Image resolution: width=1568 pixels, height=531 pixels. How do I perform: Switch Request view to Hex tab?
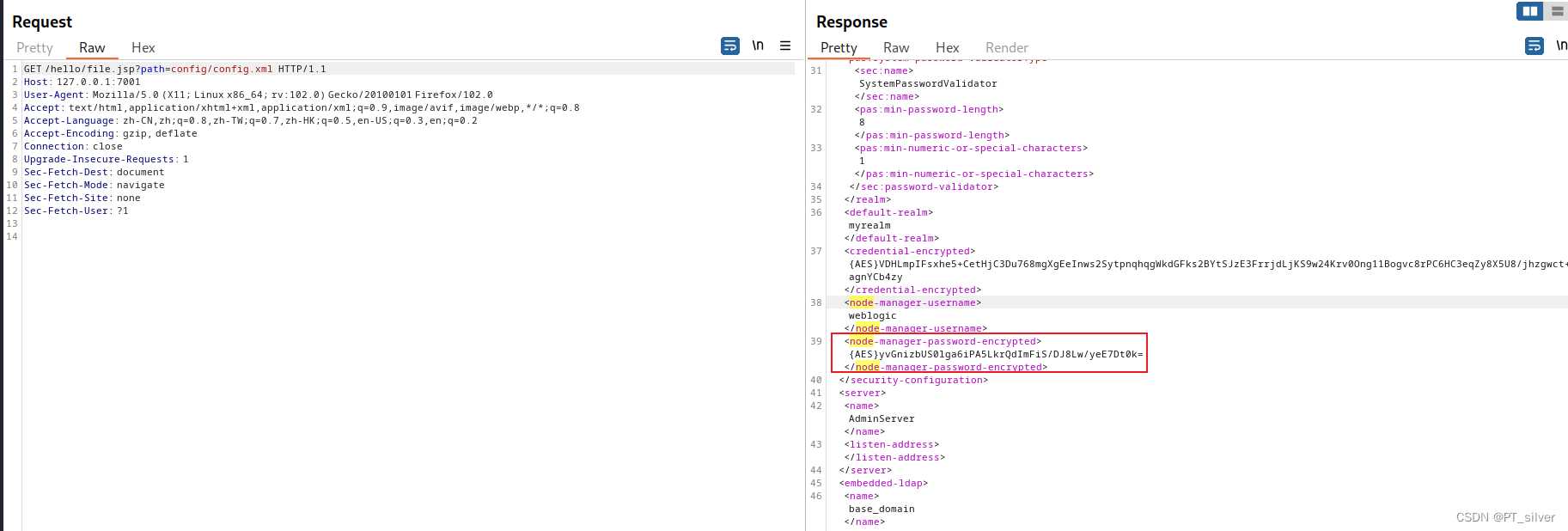coord(143,48)
